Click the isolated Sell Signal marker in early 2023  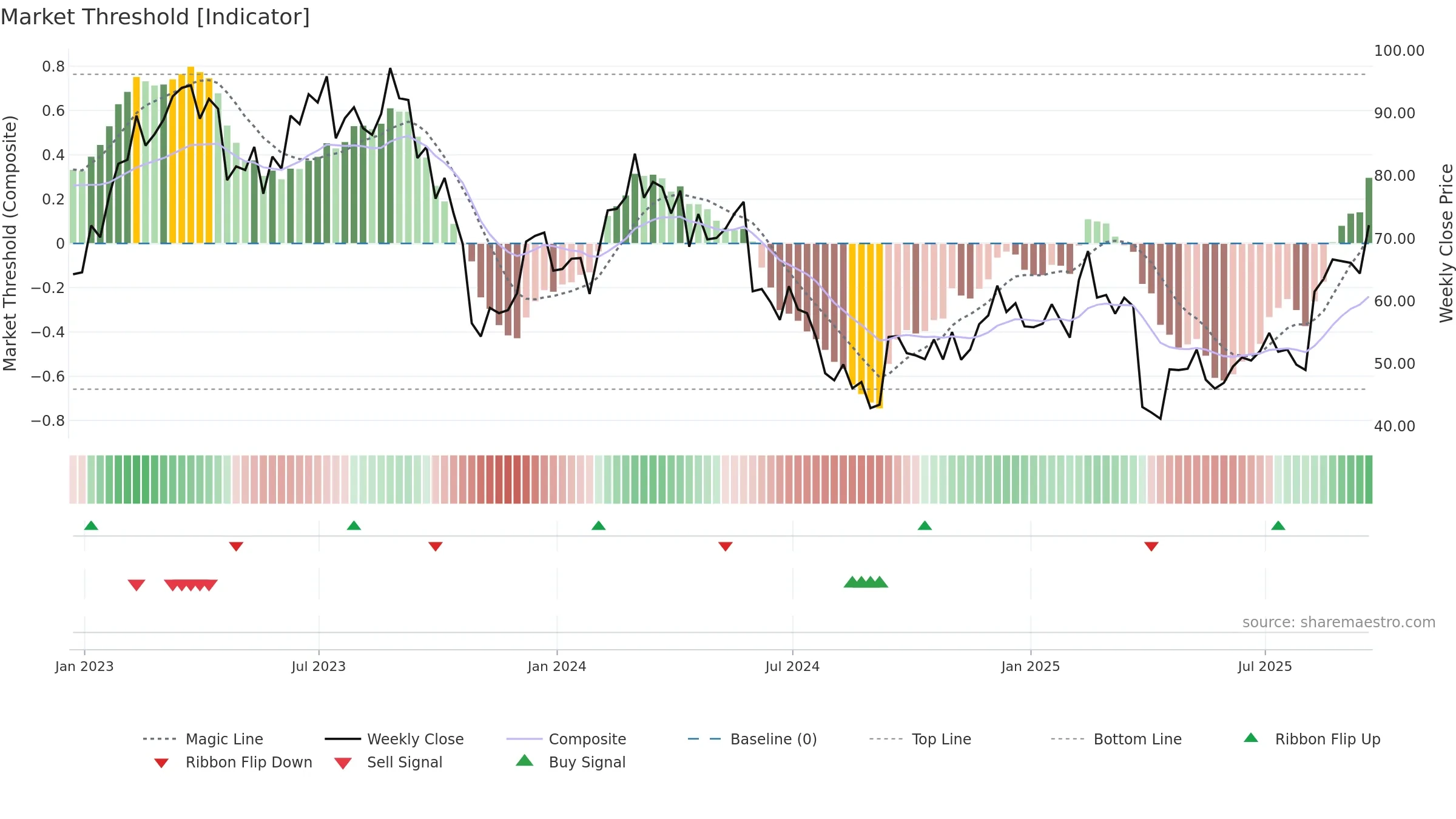click(136, 585)
